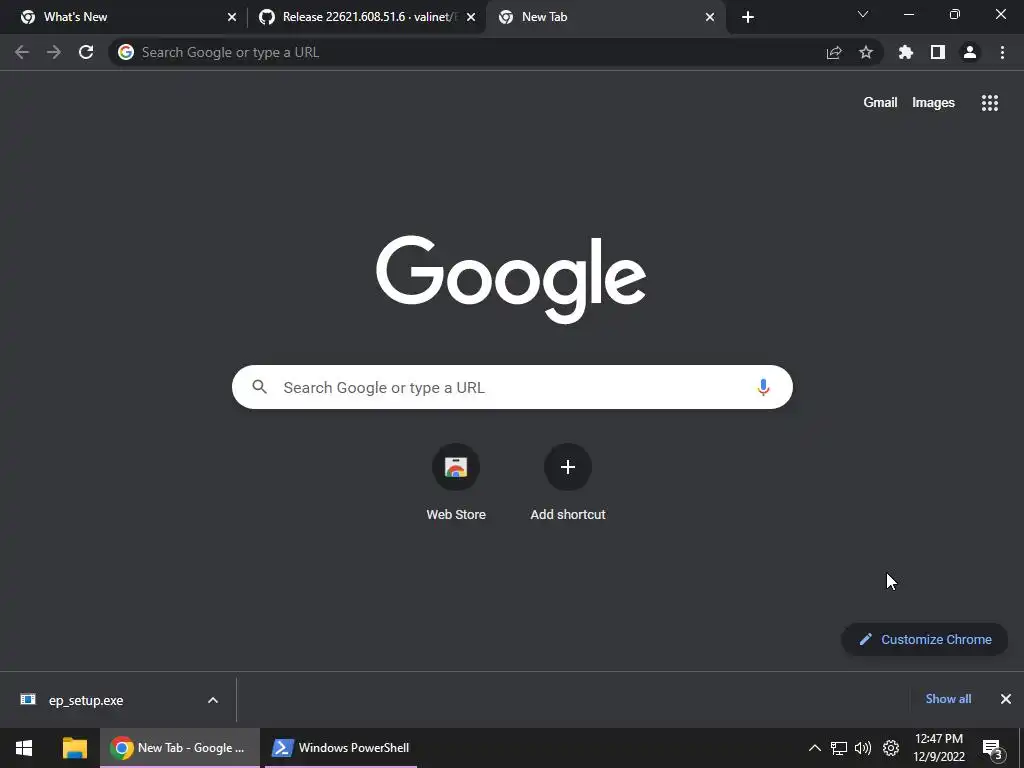The height and width of the screenshot is (768, 1024).
Task: Click the Customize Chrome button
Action: point(925,639)
